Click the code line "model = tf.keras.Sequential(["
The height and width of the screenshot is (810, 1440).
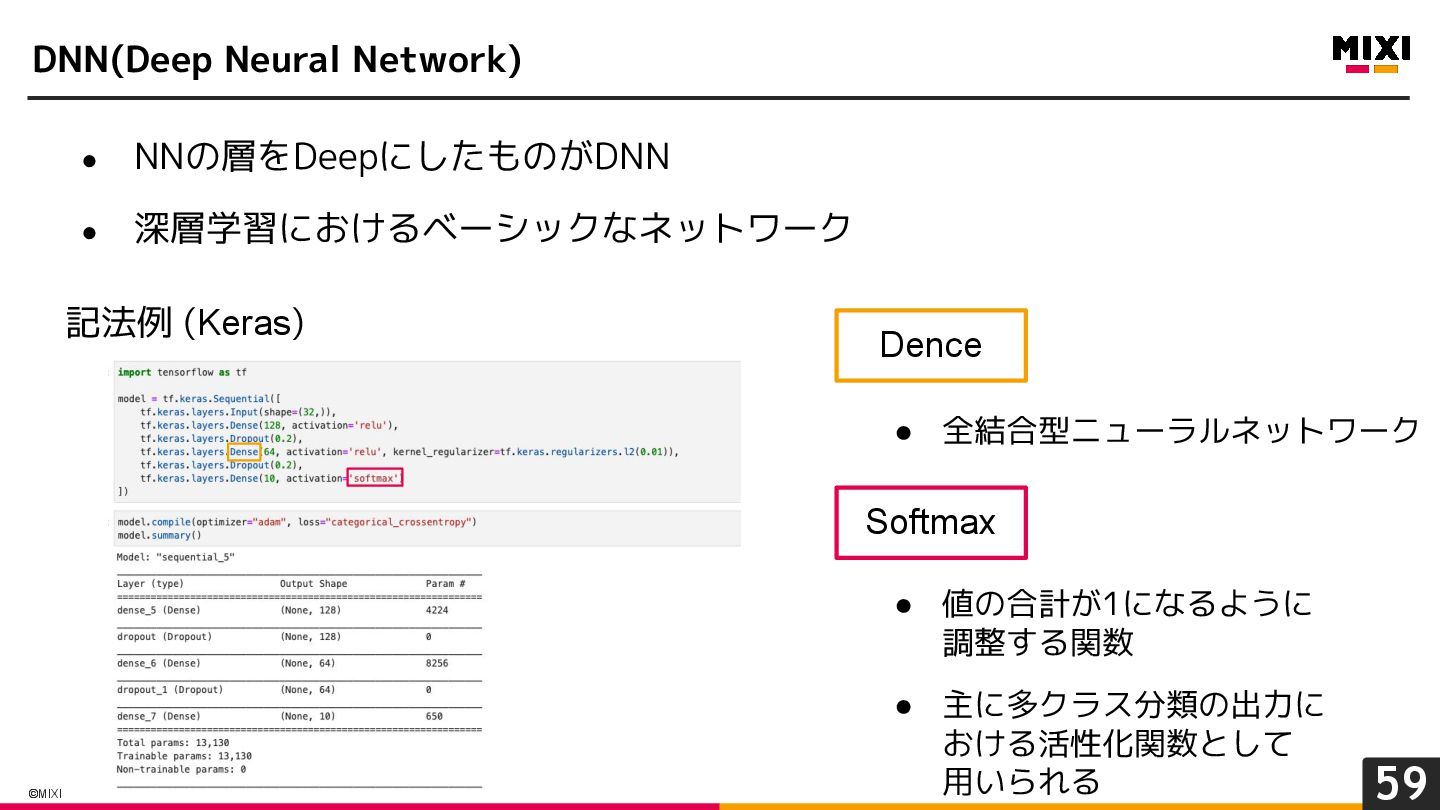[199, 398]
